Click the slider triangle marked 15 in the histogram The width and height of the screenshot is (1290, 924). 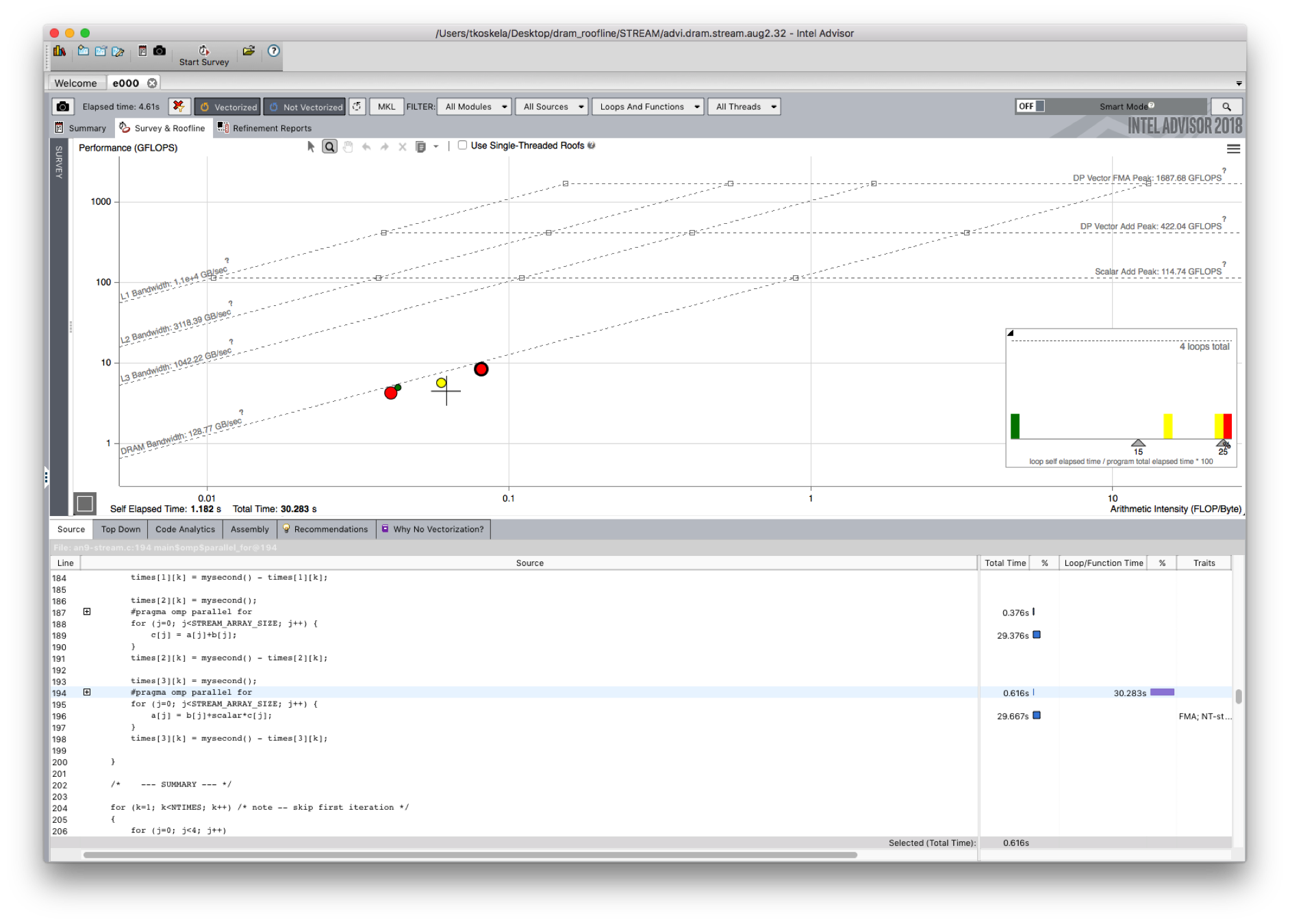click(x=1138, y=443)
